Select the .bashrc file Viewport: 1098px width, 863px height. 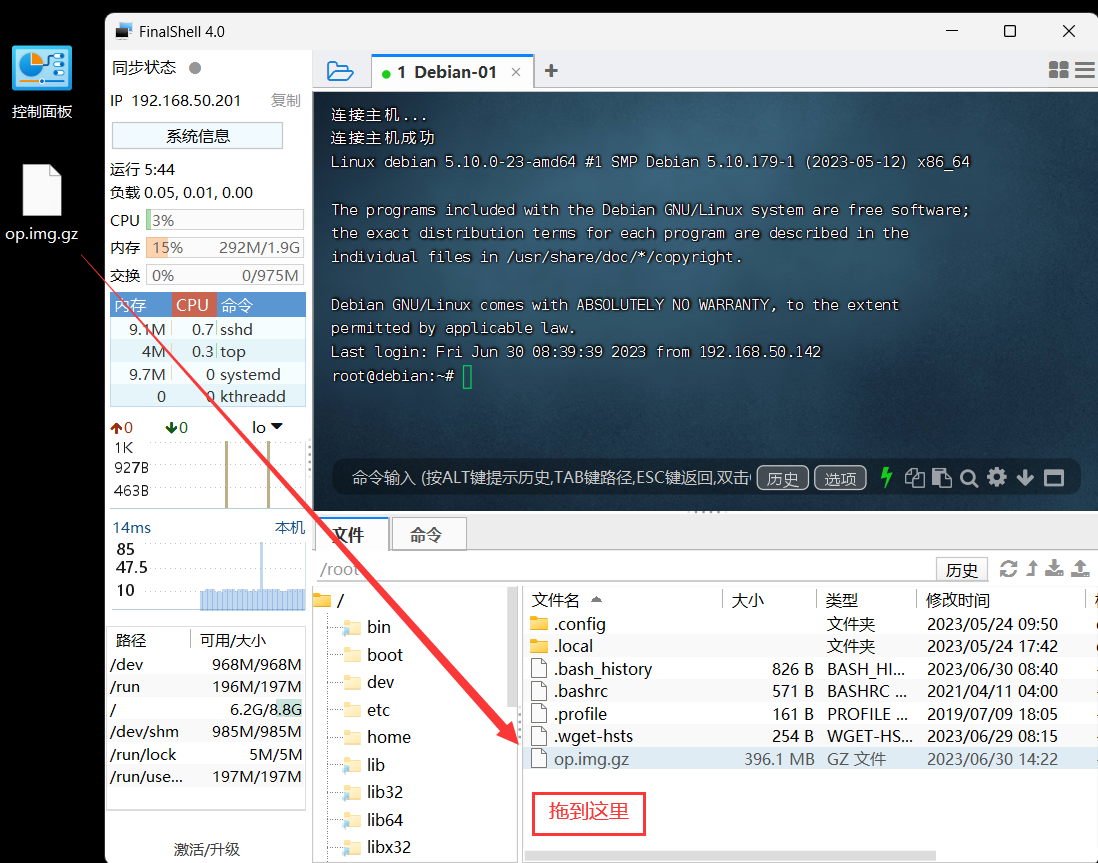[810, 691]
